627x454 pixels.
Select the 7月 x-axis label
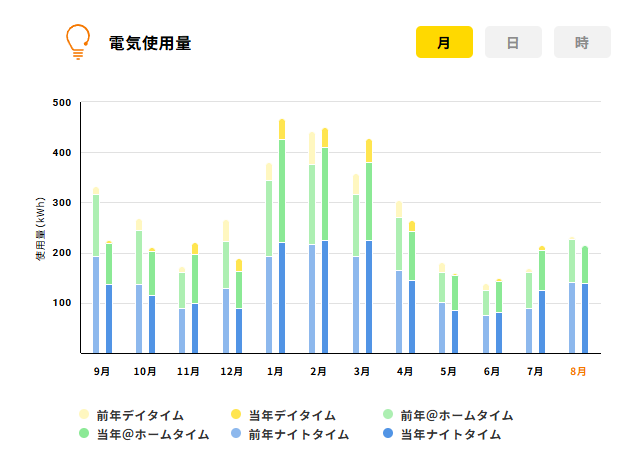point(535,371)
